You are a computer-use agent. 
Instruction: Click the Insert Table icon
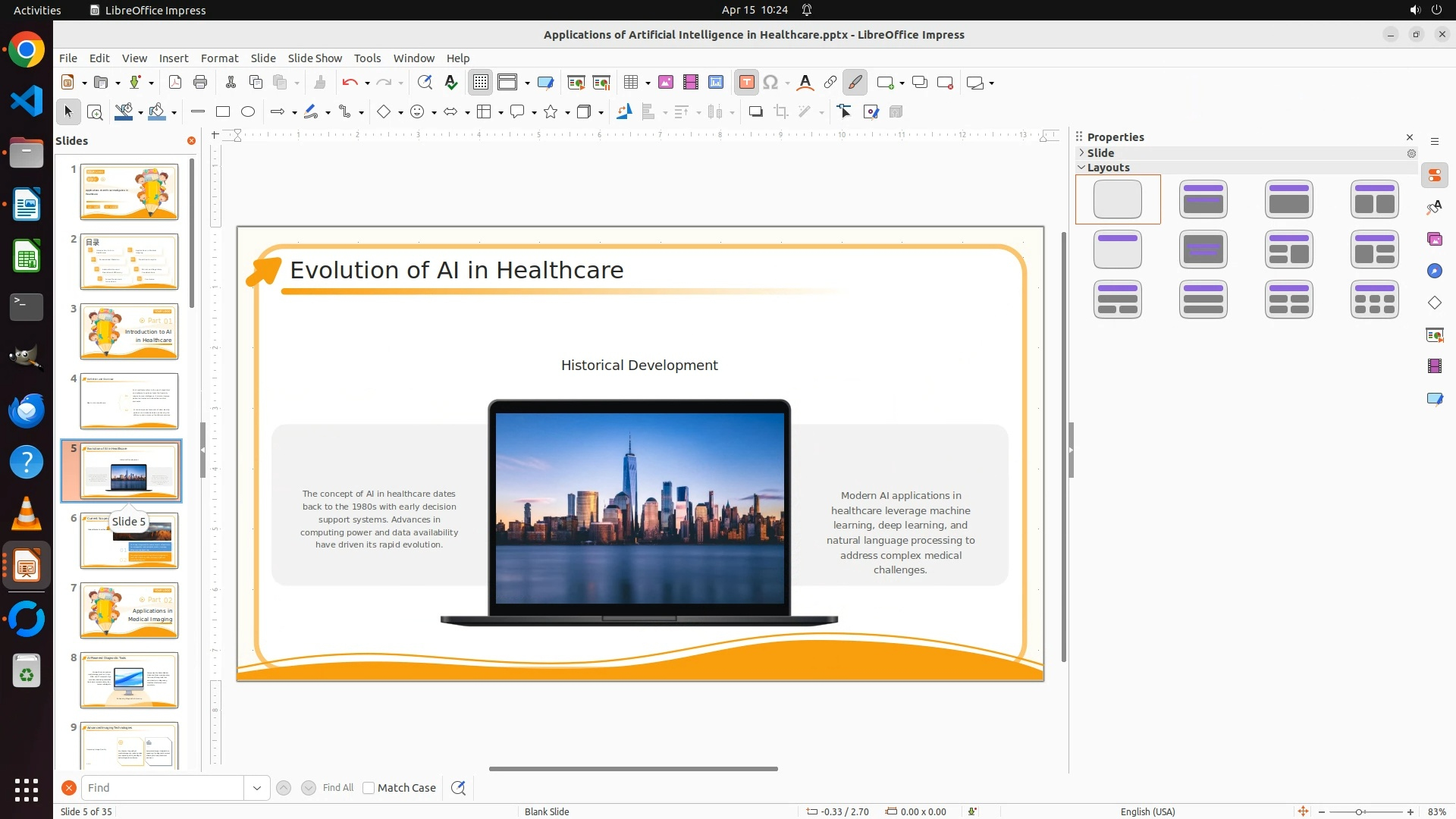[631, 83]
